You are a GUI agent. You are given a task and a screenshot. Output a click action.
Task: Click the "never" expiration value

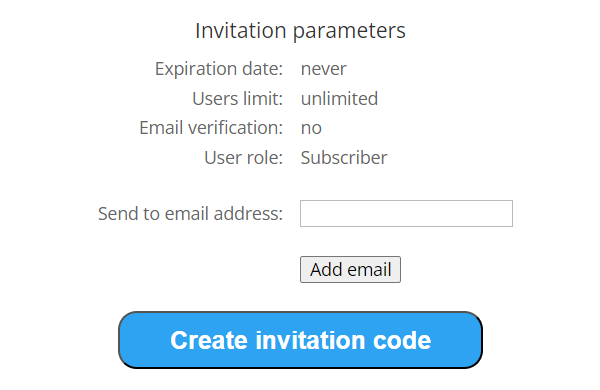[324, 69]
